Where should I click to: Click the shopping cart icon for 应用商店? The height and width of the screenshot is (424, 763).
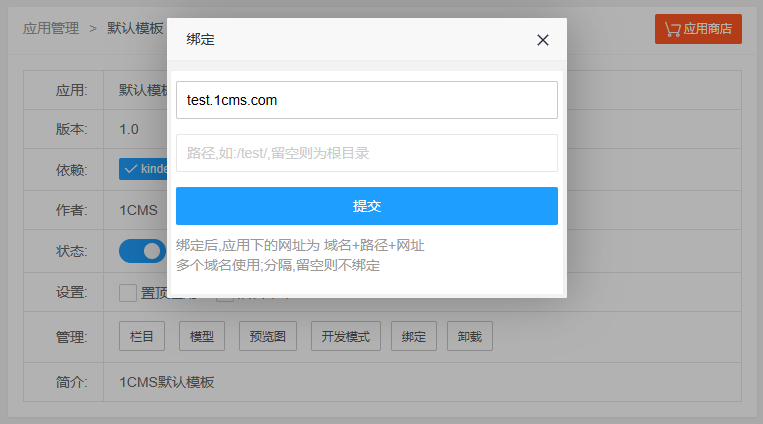672,29
